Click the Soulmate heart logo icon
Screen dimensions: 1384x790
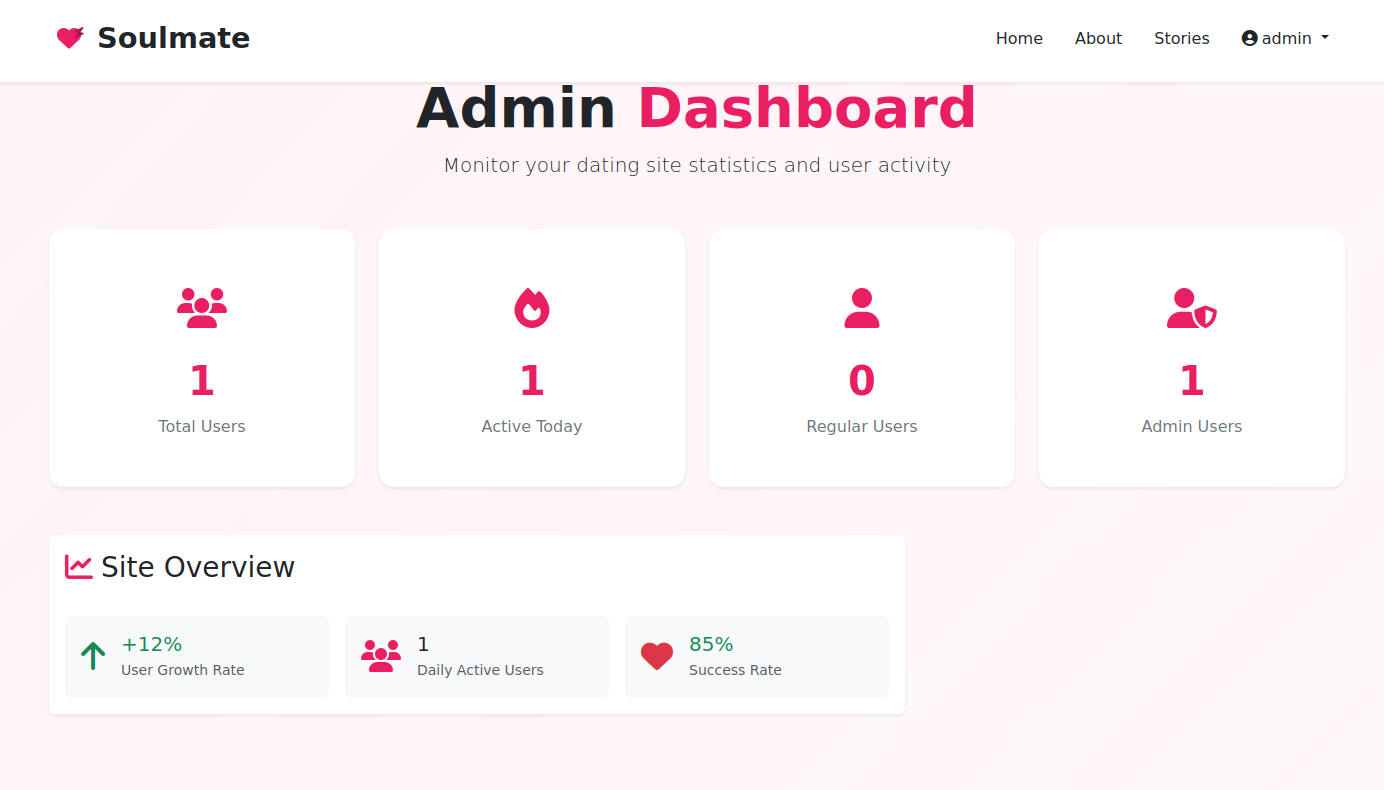pyautogui.click(x=70, y=38)
